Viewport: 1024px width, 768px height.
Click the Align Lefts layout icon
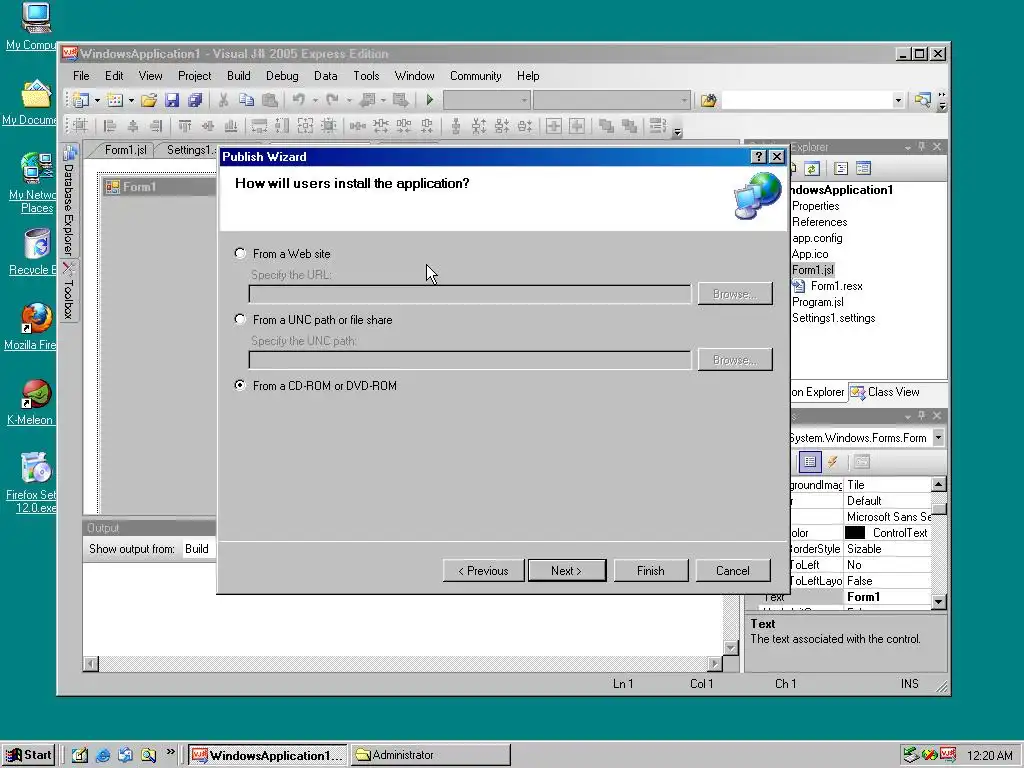pos(110,125)
